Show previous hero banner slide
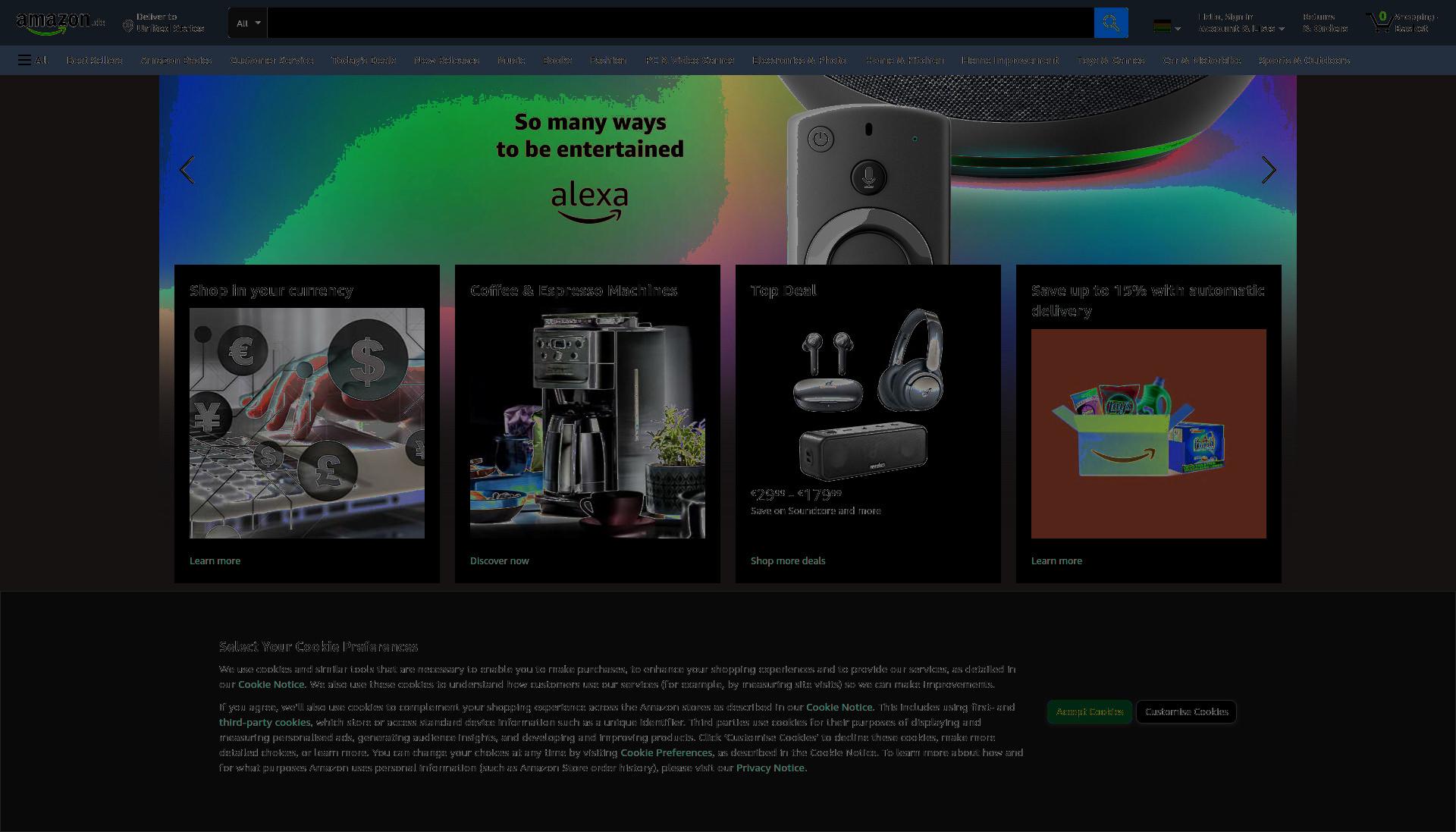 (x=187, y=170)
